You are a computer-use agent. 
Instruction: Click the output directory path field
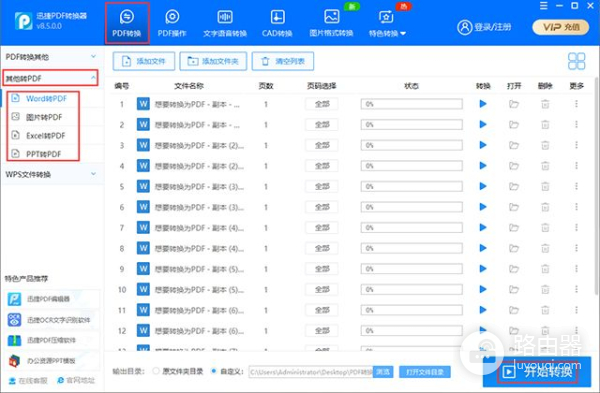click(311, 372)
